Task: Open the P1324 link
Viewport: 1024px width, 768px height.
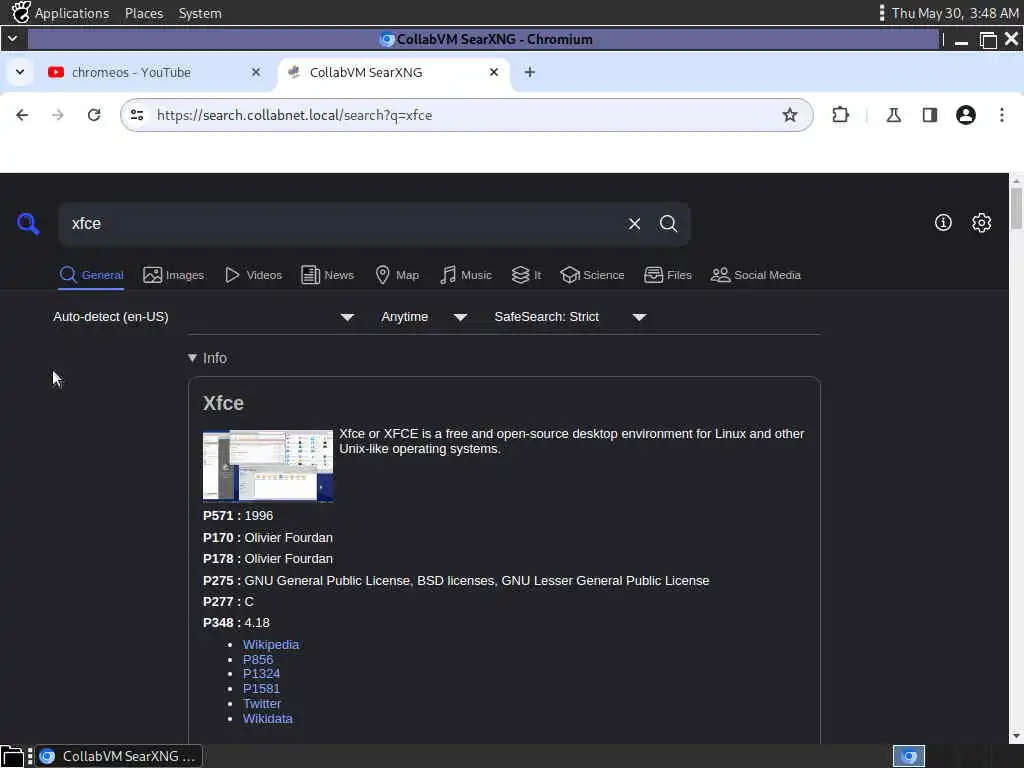Action: [261, 674]
